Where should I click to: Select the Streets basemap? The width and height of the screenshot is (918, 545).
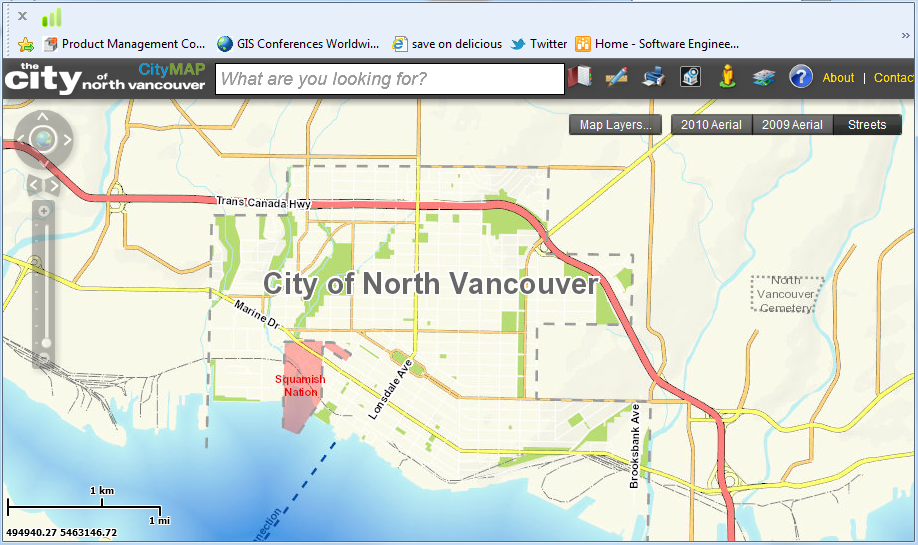(x=867, y=125)
